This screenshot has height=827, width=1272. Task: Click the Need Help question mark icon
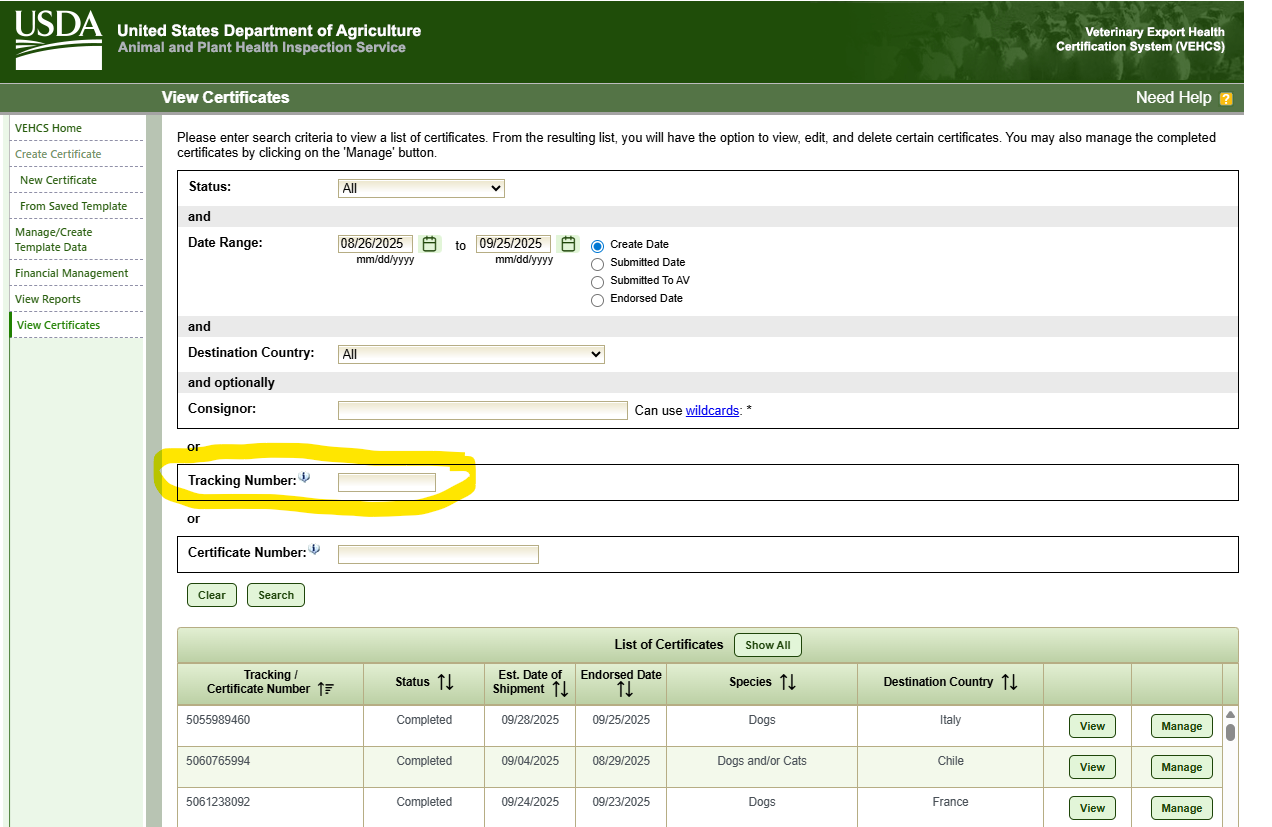1226,98
